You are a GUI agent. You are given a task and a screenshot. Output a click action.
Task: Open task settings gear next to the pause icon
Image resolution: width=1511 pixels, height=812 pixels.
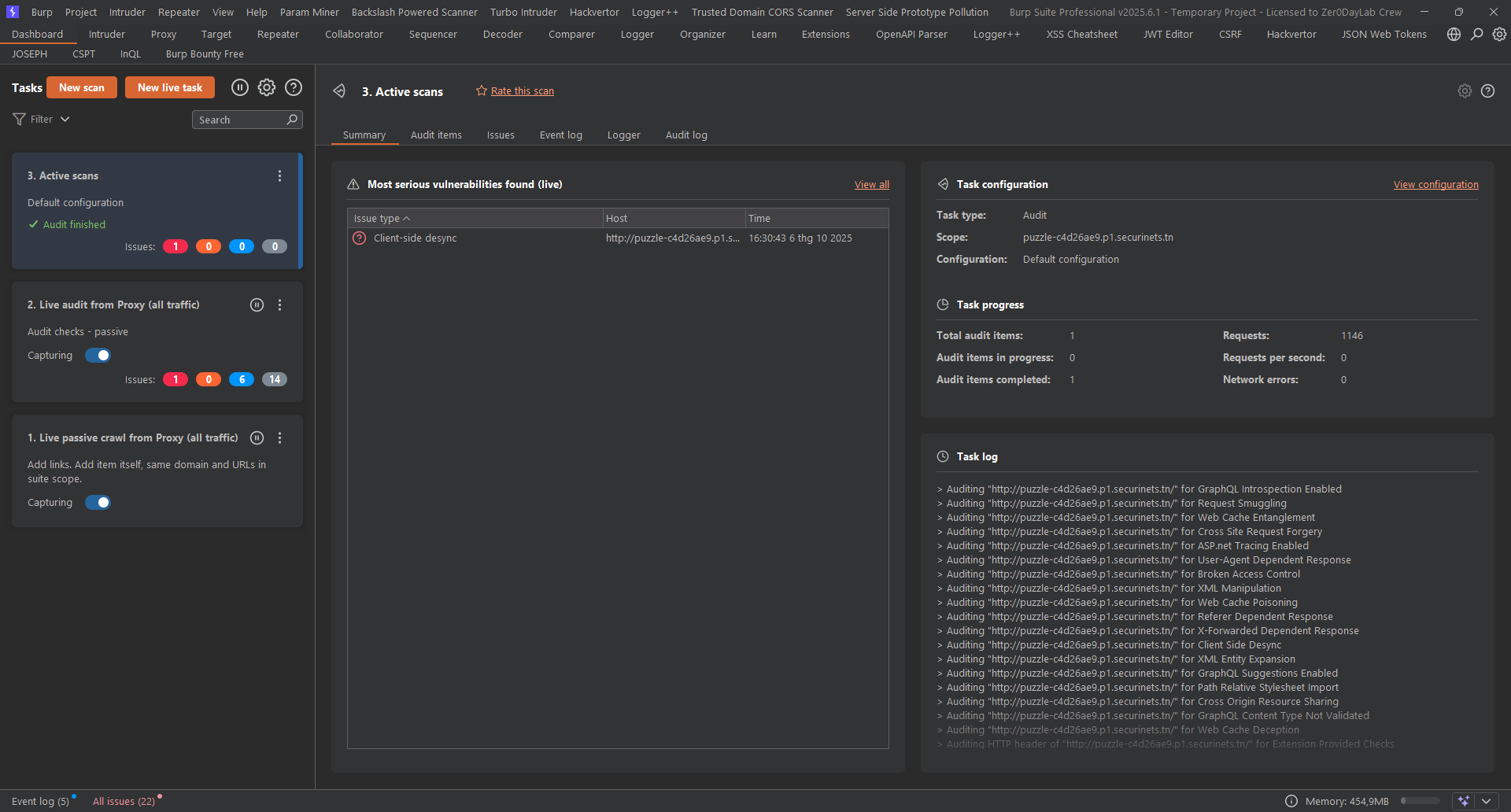267,87
